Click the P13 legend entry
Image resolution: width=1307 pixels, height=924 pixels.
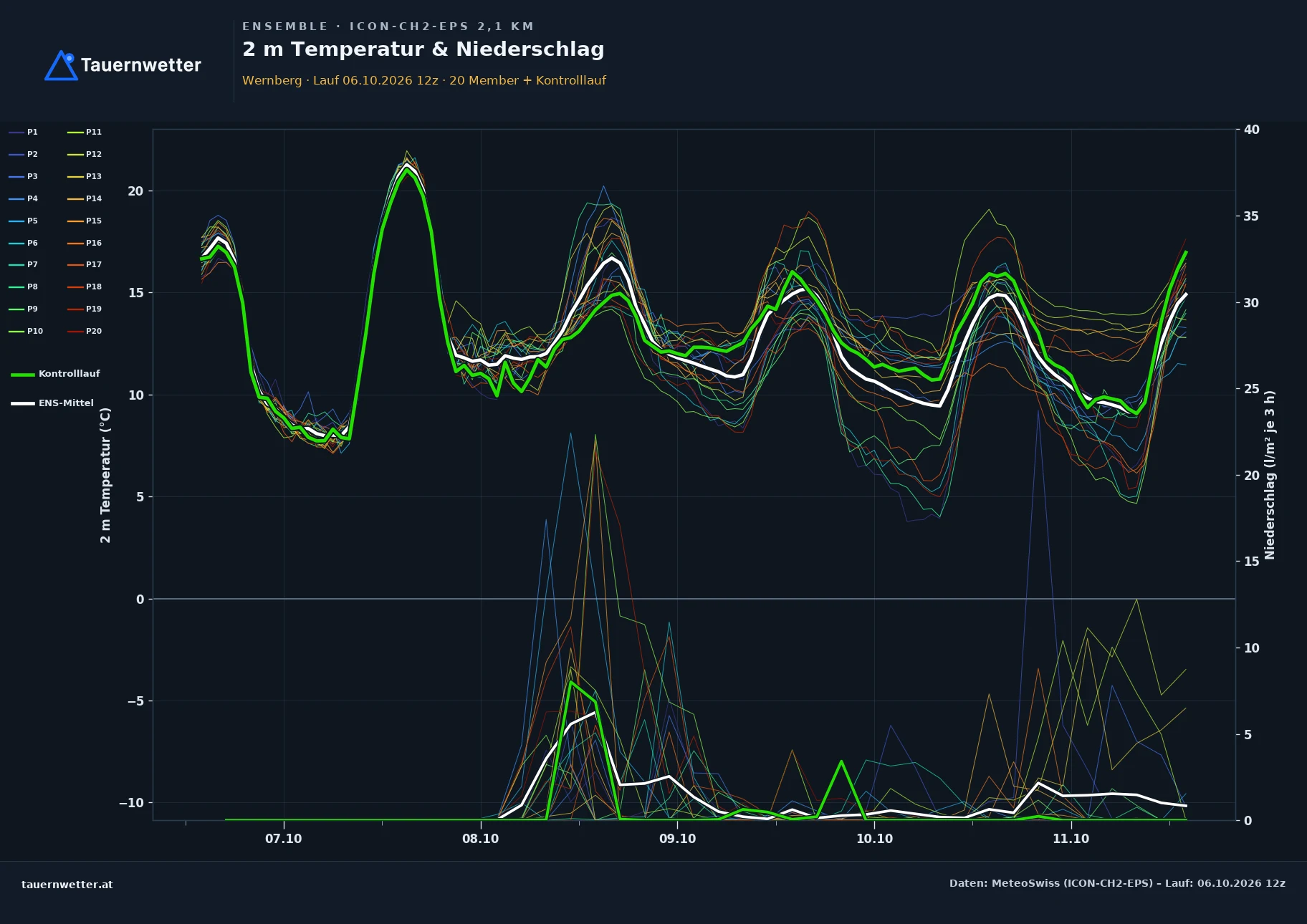pos(85,176)
